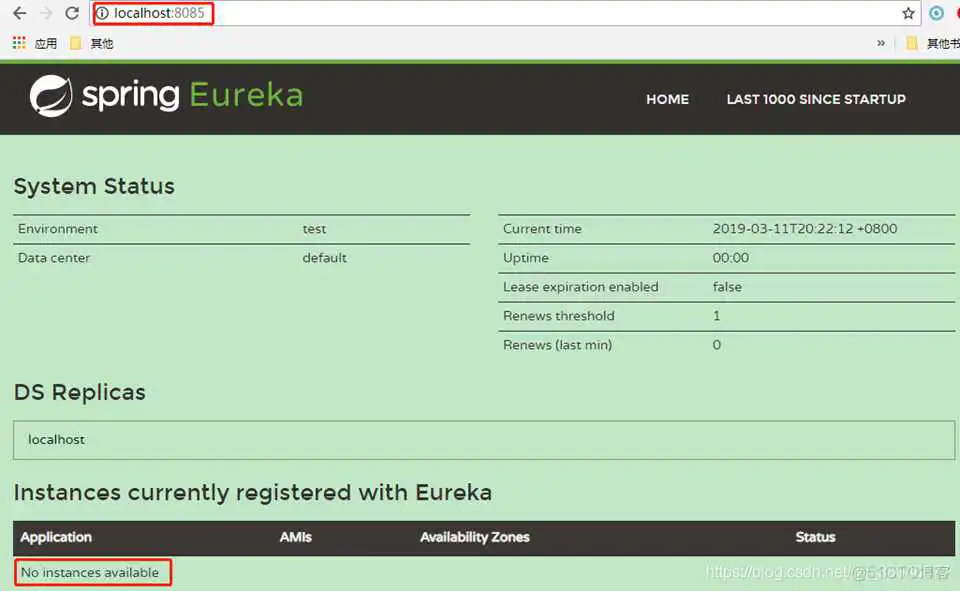
Task: Show hidden bookmarks via the chevron
Action: tap(880, 43)
